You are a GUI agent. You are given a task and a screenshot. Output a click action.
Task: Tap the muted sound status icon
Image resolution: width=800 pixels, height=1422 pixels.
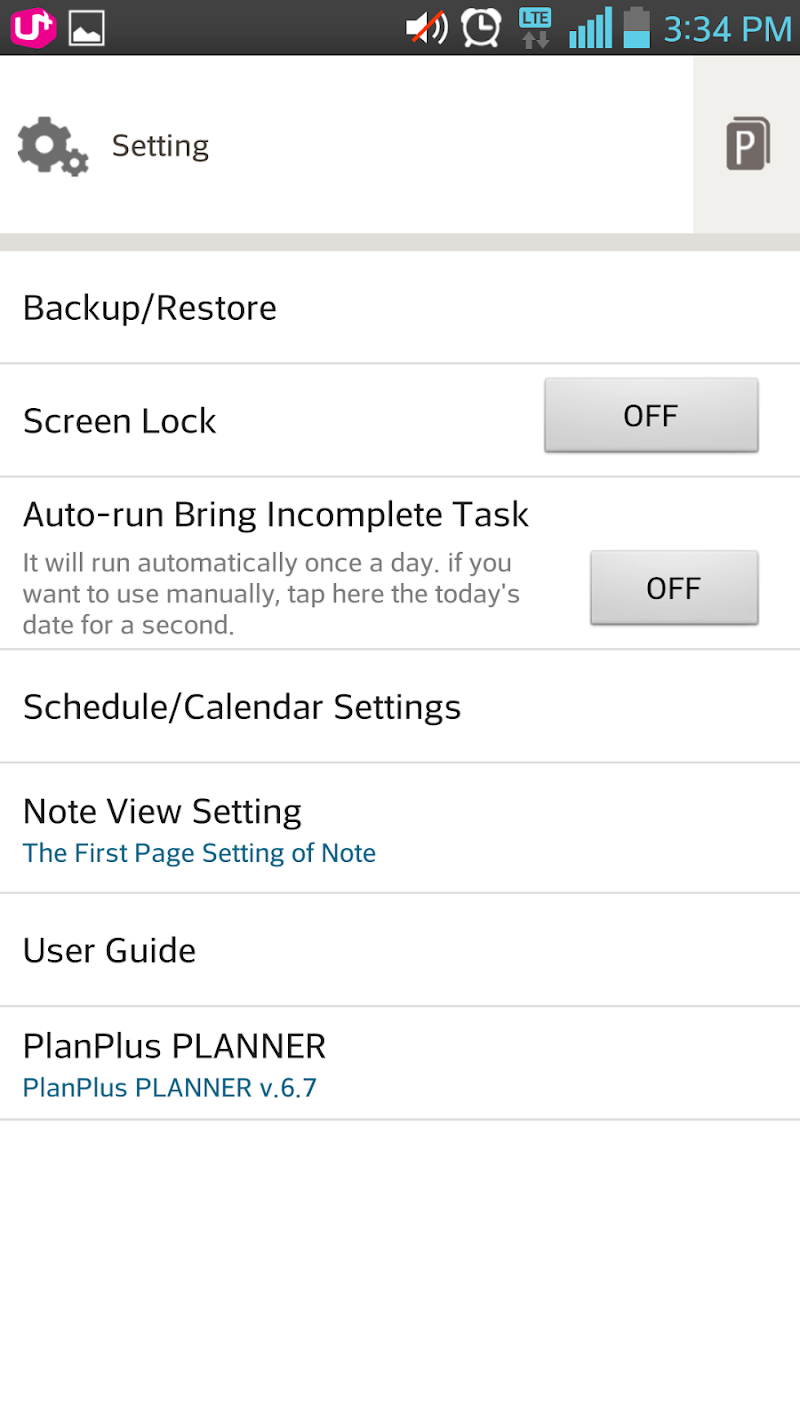[x=427, y=28]
